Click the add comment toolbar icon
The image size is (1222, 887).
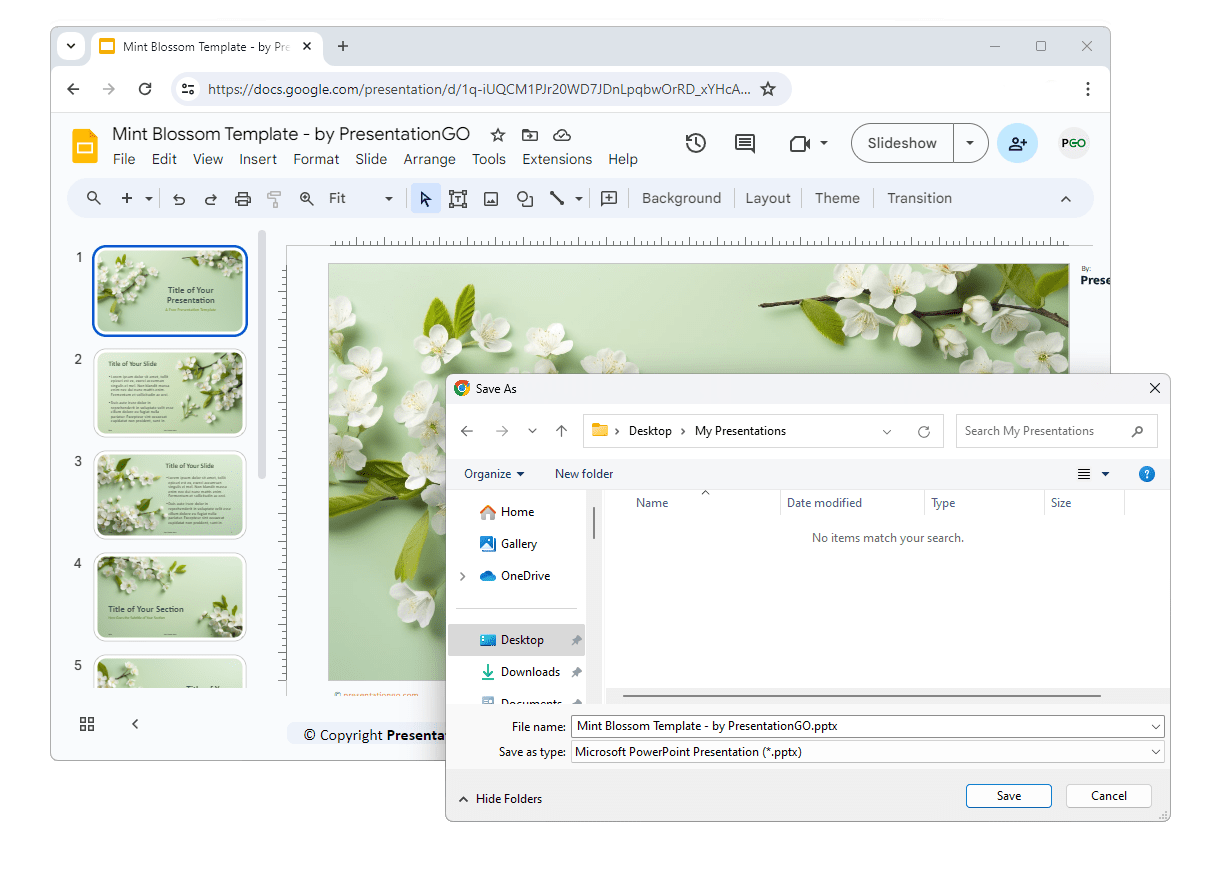tap(609, 199)
